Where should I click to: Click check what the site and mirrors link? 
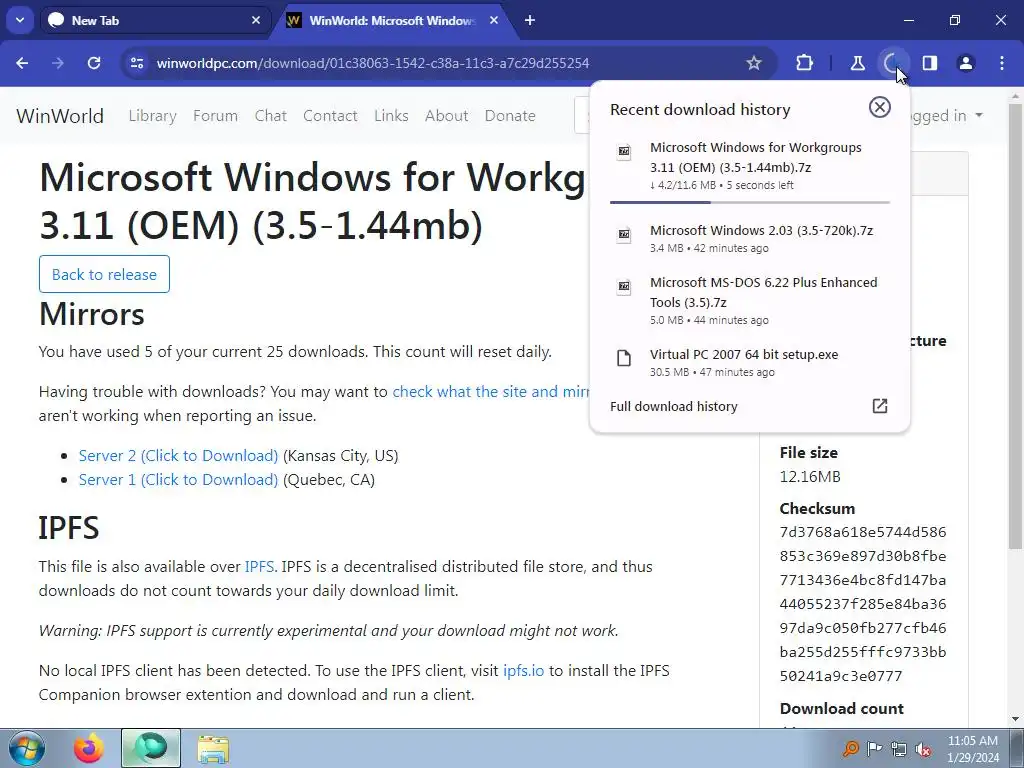coord(491,391)
